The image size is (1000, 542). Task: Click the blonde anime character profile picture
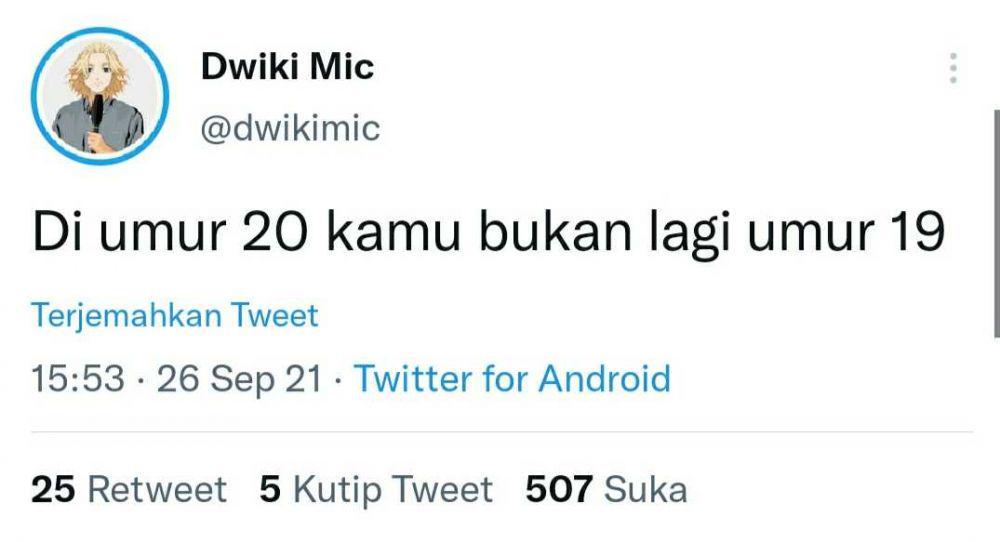[99, 95]
